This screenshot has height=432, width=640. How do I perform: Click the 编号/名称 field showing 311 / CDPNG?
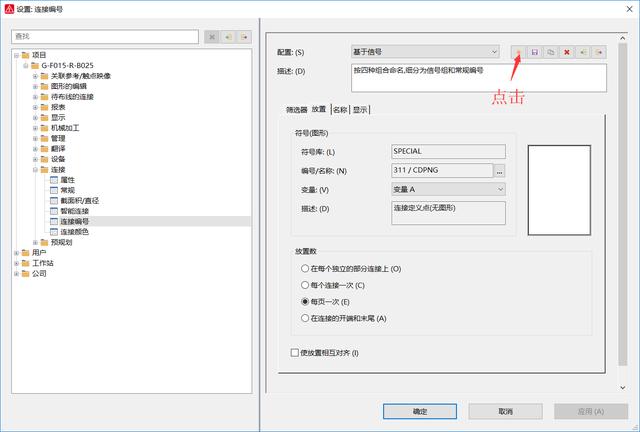442,170
